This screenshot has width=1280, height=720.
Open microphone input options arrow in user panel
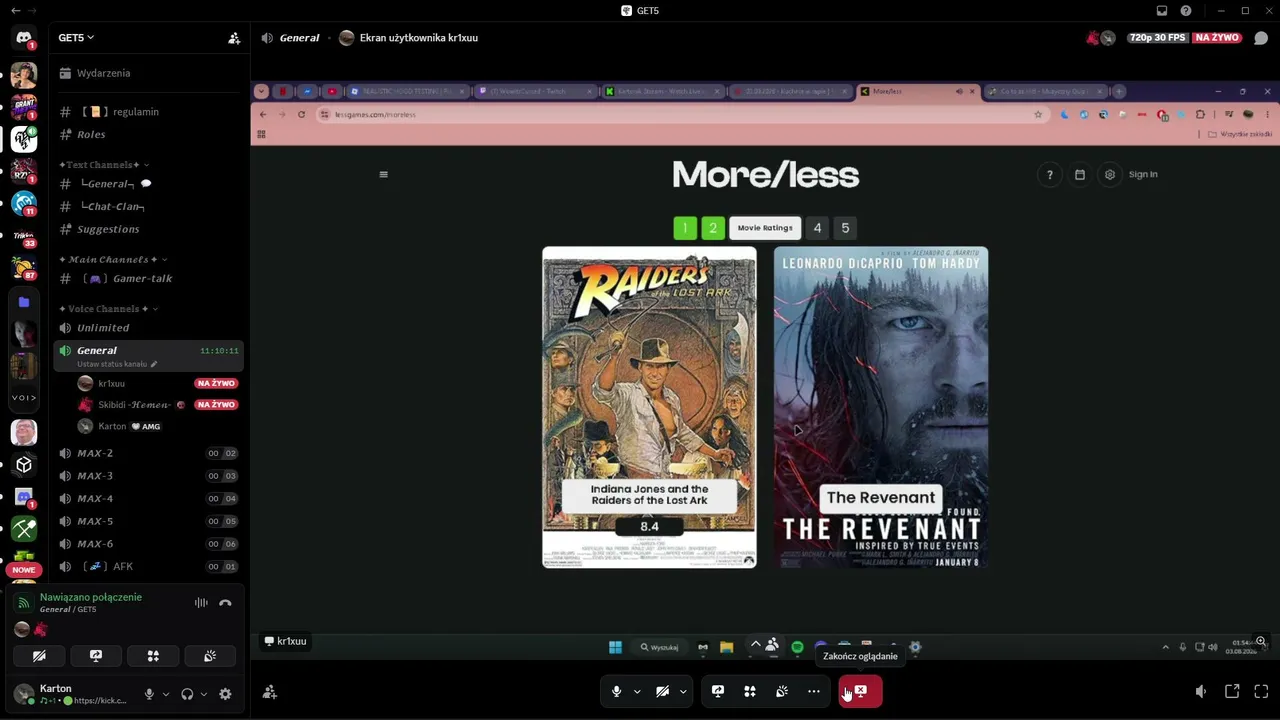166,694
